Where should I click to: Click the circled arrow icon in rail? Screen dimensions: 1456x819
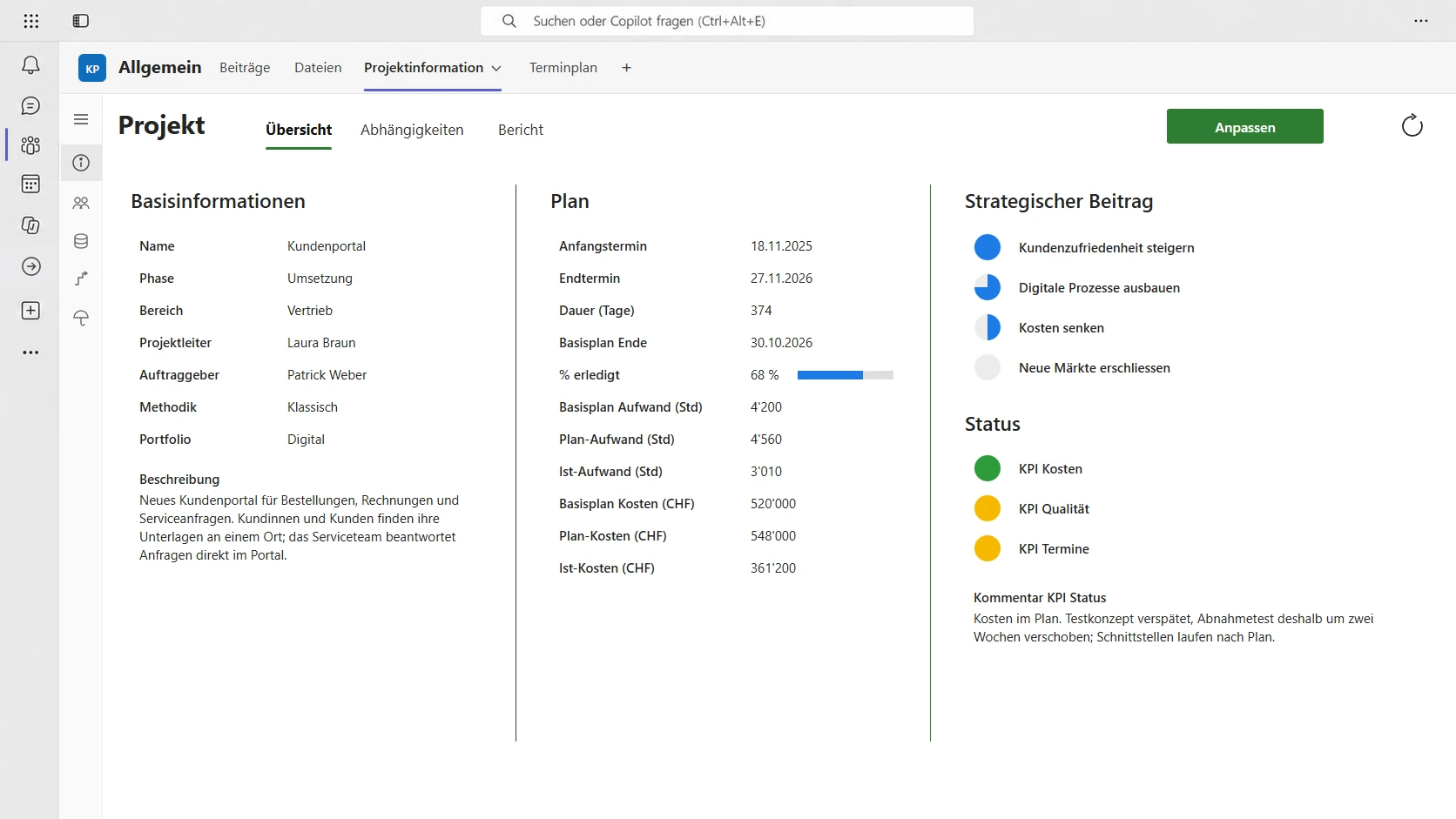click(30, 266)
